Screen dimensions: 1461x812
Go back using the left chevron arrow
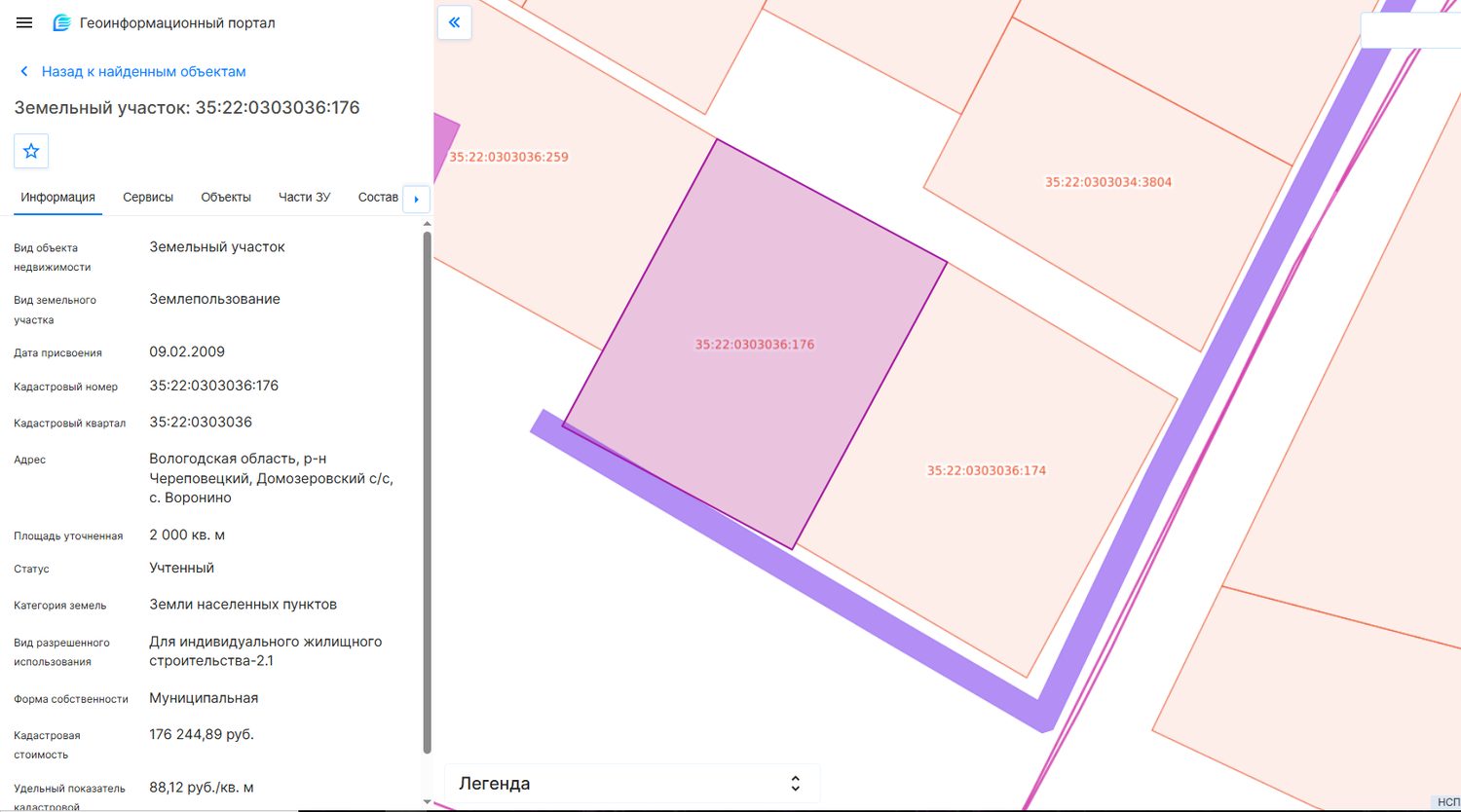coord(24,71)
